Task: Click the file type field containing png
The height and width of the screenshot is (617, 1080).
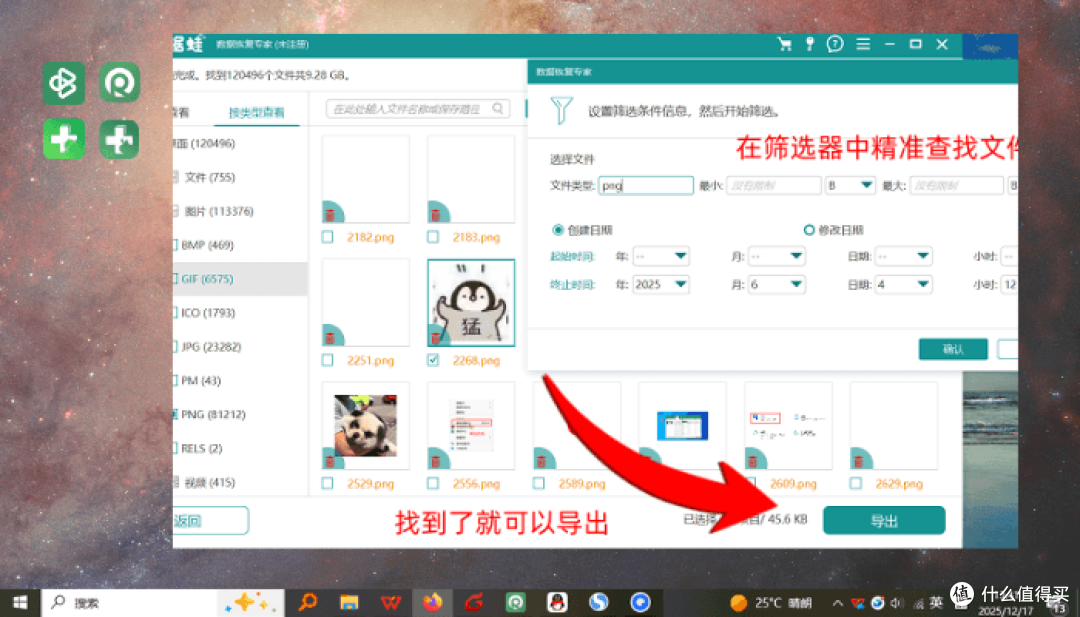Action: (645, 185)
